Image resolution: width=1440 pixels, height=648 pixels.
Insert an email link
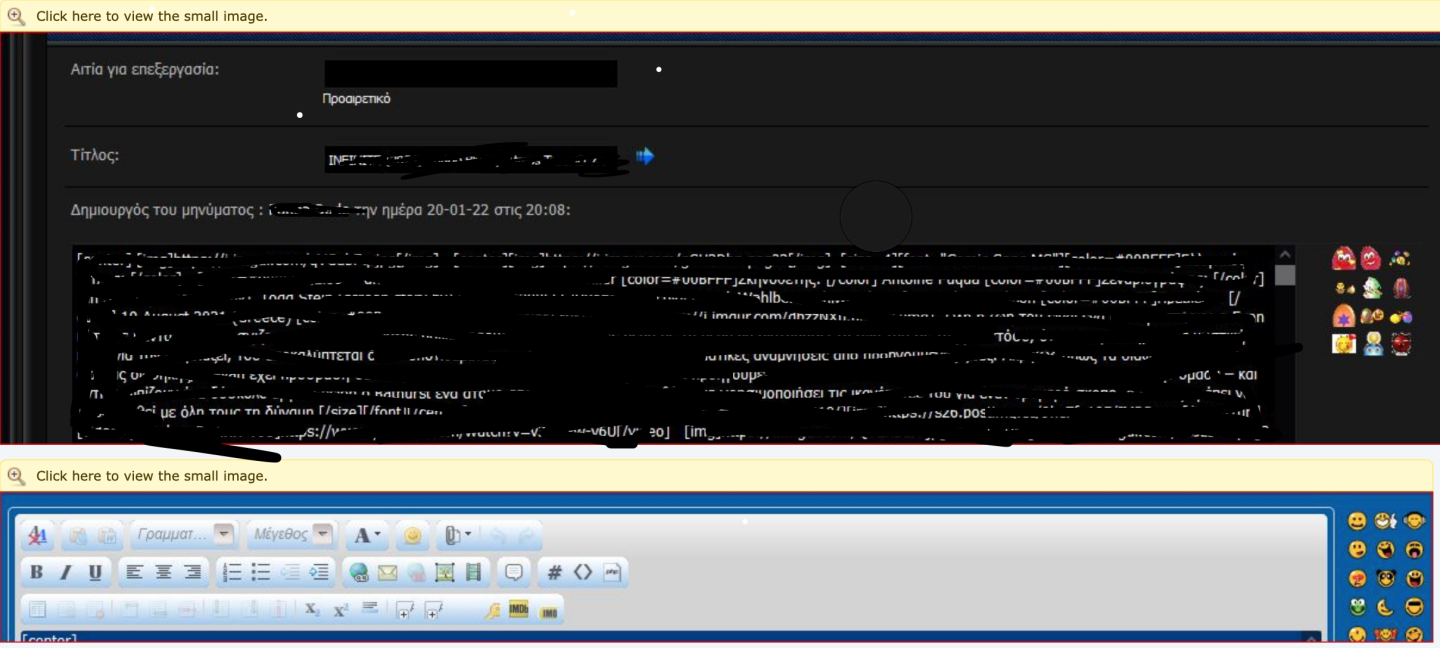388,573
